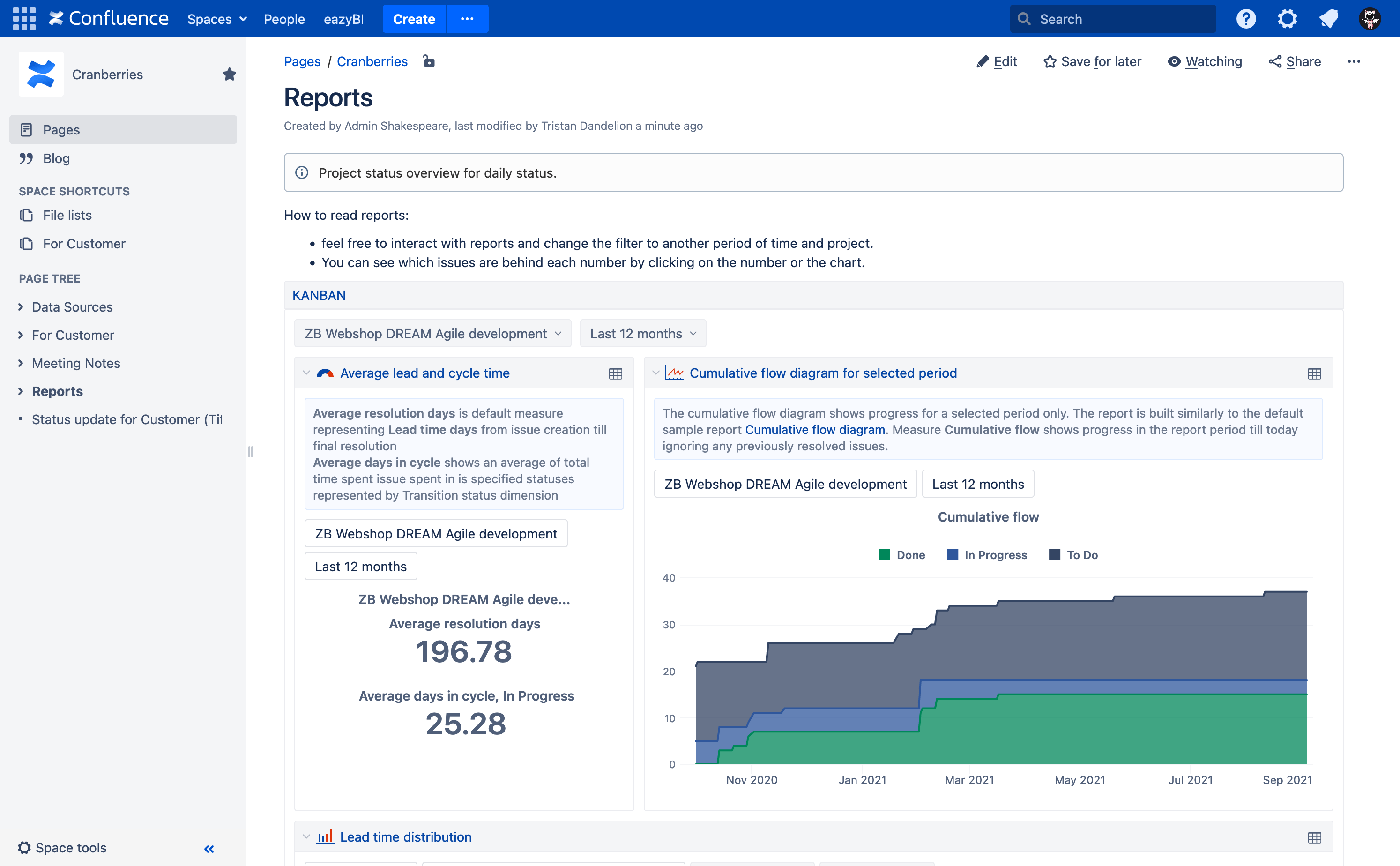Open the Atlassian app switcher grid icon
The image size is (1400, 866).
coord(25,18)
